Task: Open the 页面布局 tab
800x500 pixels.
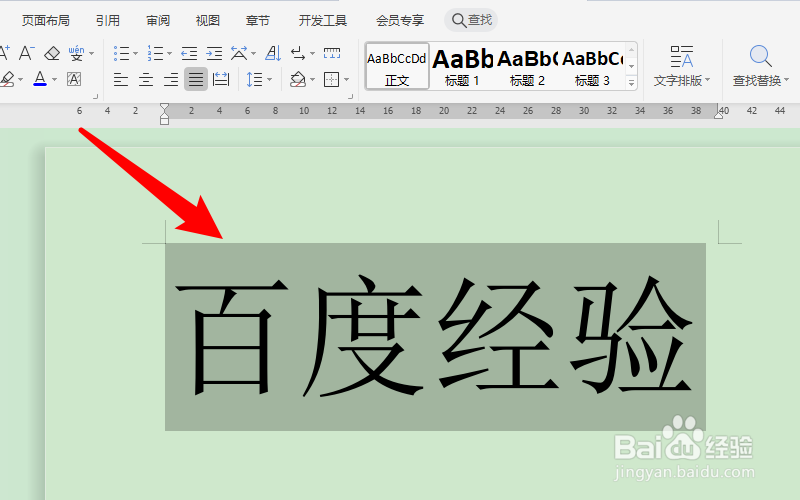Action: (45, 20)
